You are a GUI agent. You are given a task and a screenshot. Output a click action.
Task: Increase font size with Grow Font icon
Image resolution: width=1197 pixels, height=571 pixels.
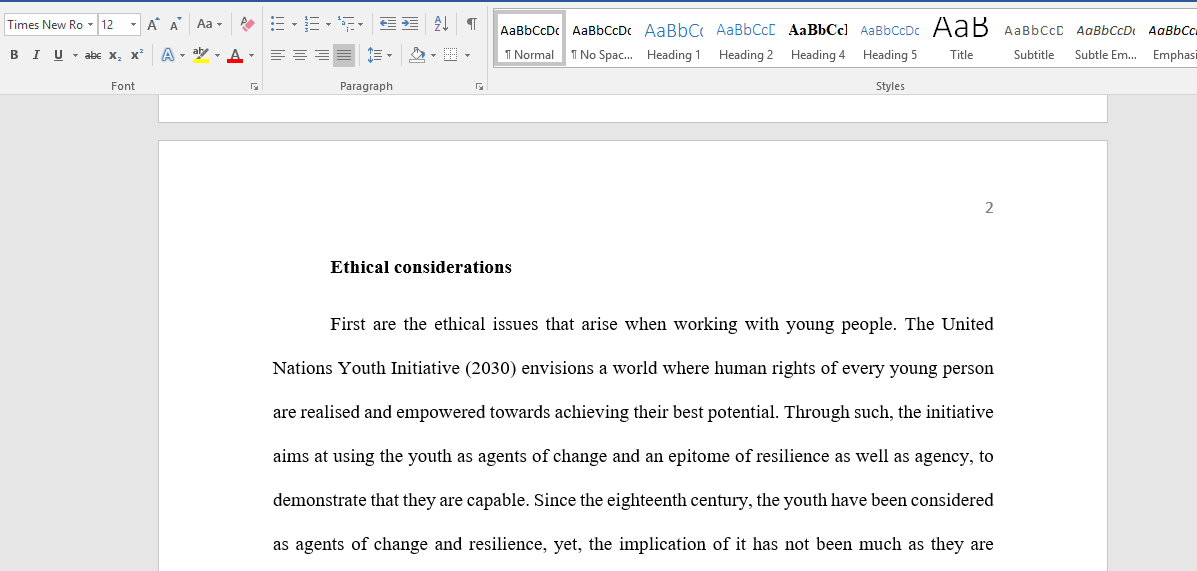coord(153,24)
